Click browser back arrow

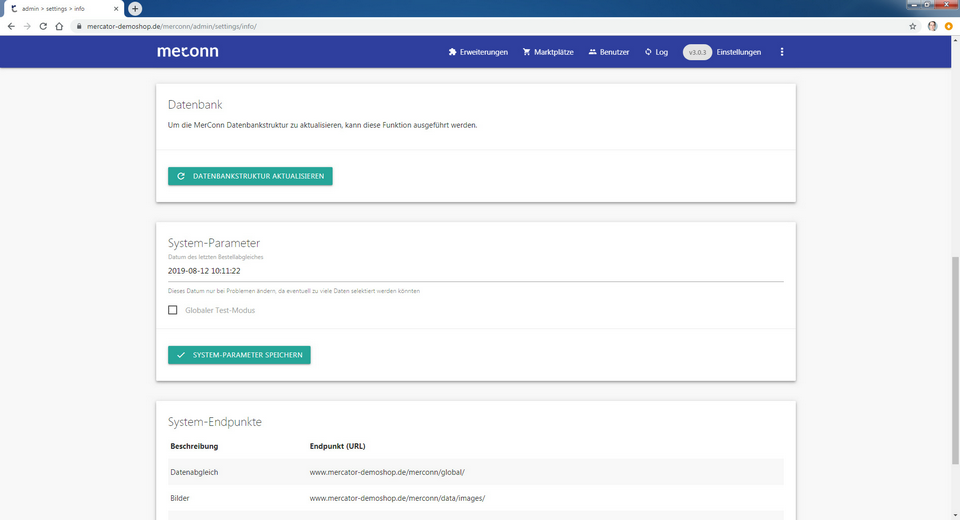(11, 26)
